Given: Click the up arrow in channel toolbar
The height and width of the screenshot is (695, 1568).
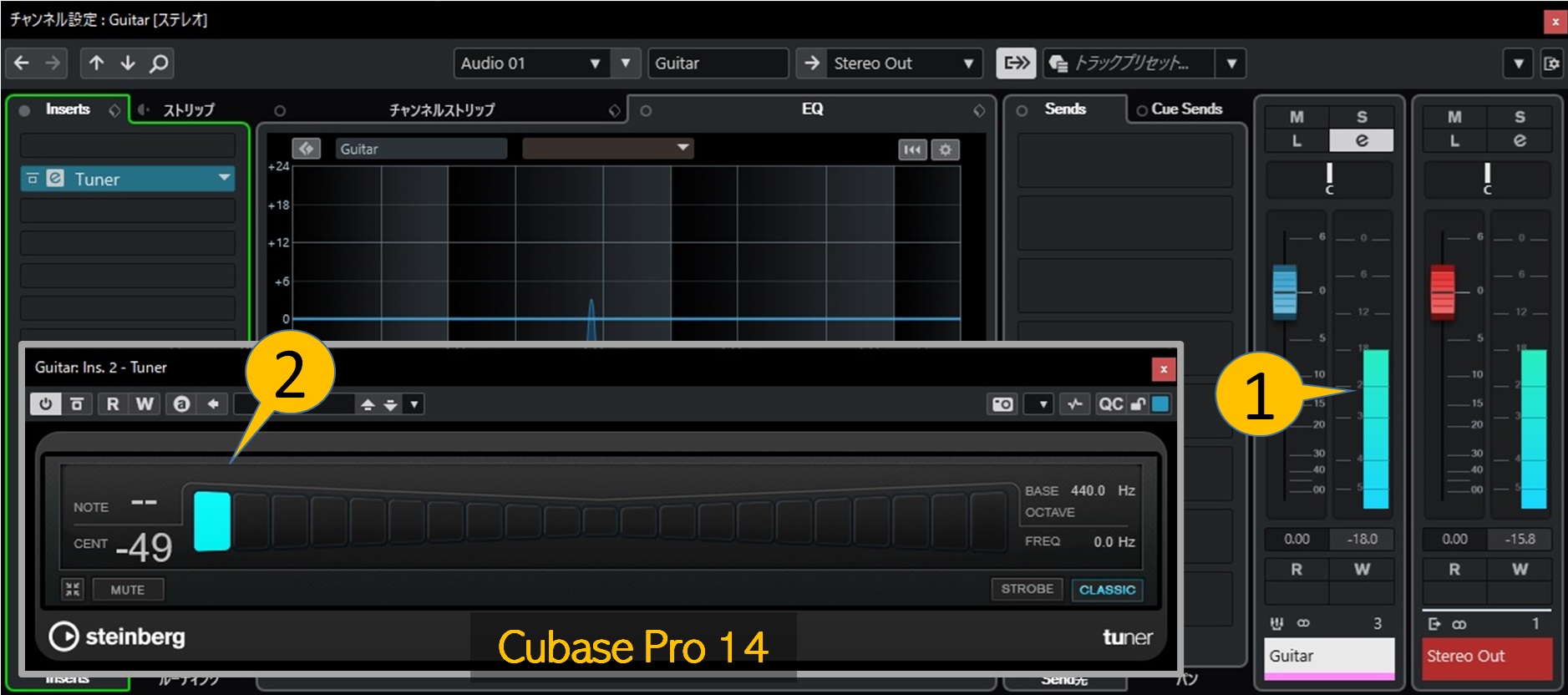Looking at the screenshot, I should (x=97, y=63).
